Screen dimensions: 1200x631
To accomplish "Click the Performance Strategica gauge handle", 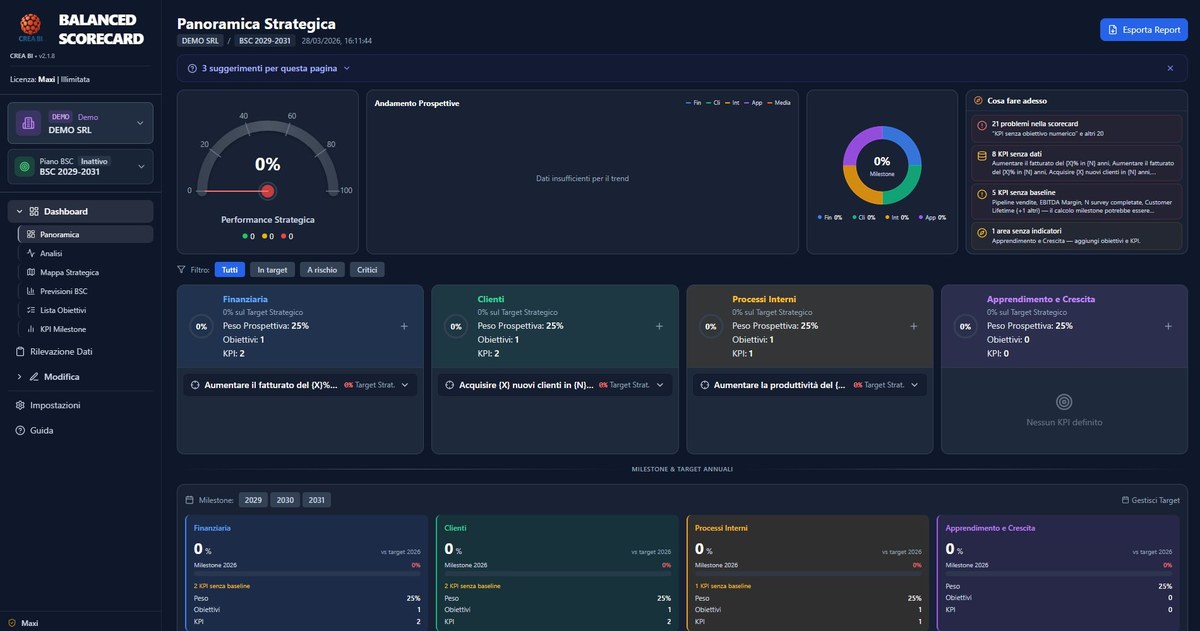I will tap(266, 188).
